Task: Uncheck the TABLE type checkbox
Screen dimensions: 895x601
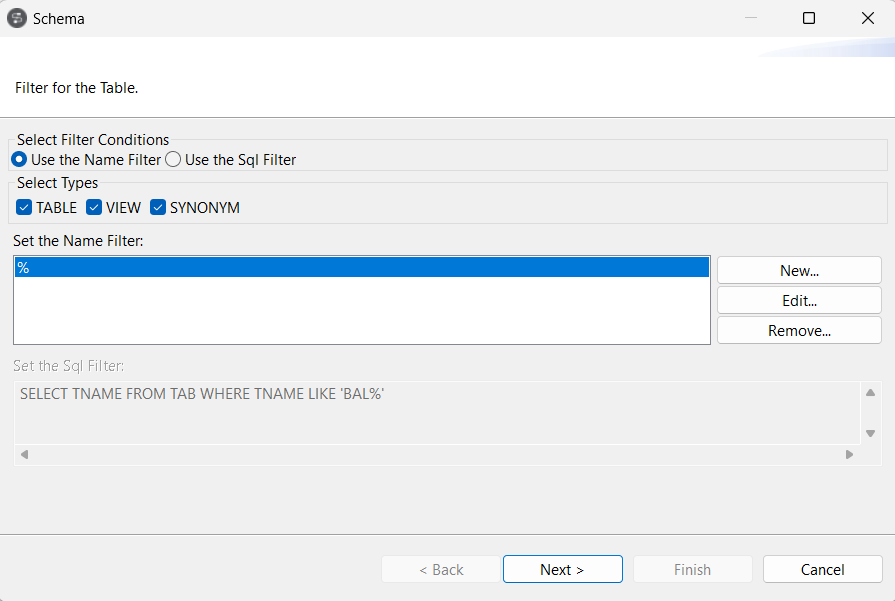Action: (24, 207)
